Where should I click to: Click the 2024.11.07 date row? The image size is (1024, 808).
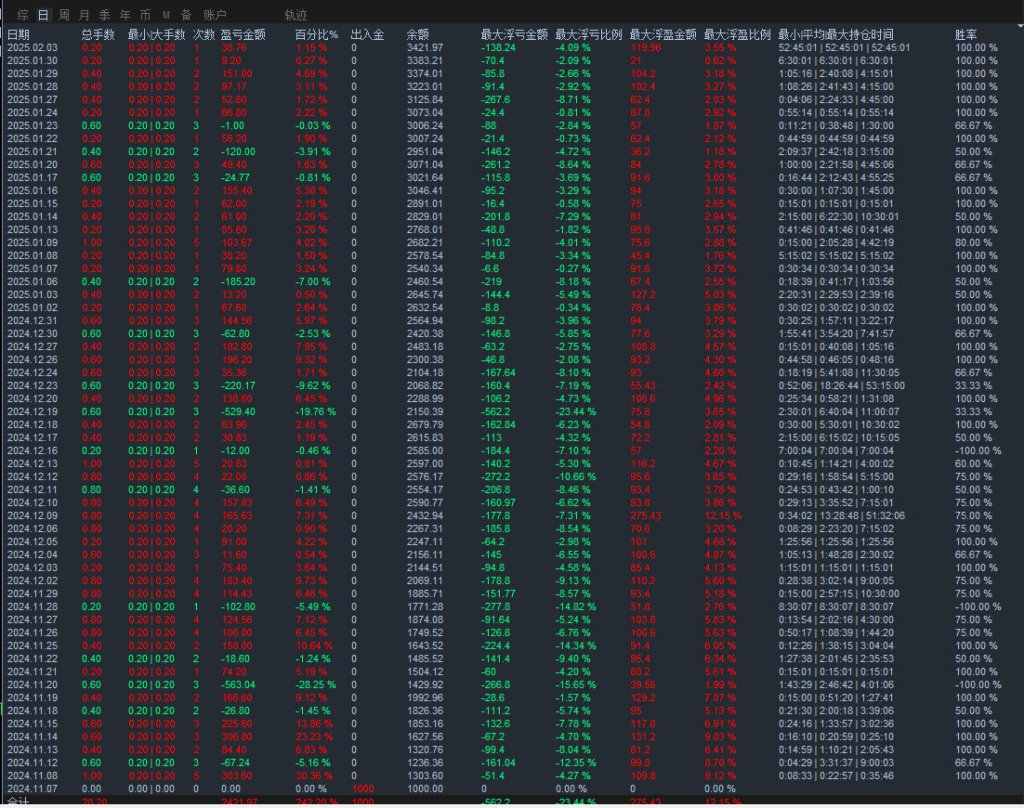[x=33, y=787]
